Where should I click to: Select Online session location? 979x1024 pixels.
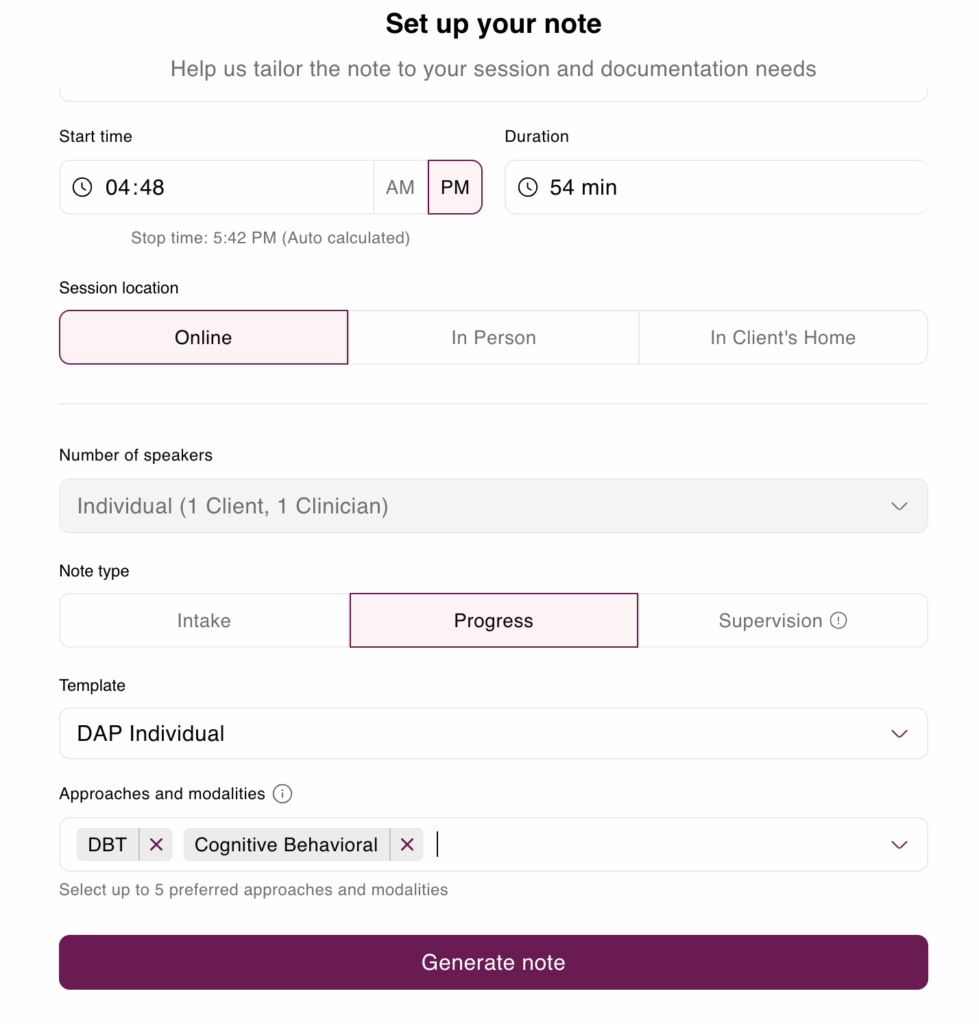tap(203, 338)
